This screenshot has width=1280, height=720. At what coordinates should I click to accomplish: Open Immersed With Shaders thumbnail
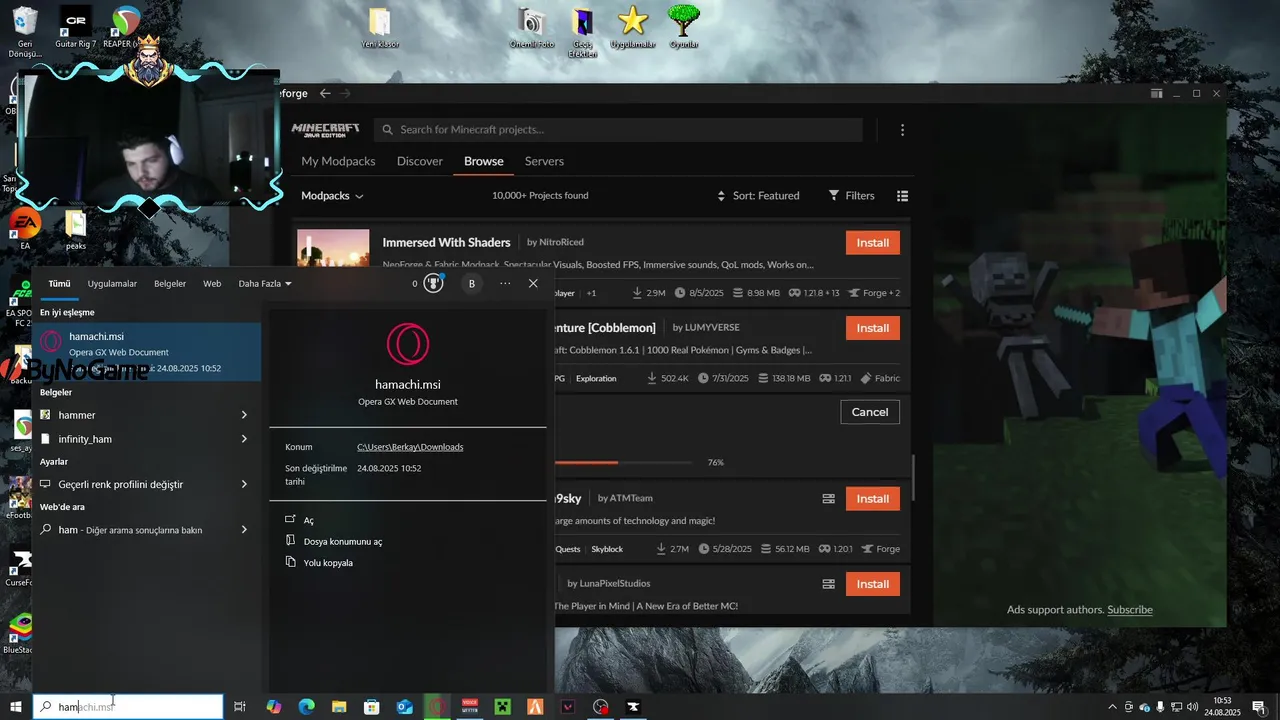333,248
